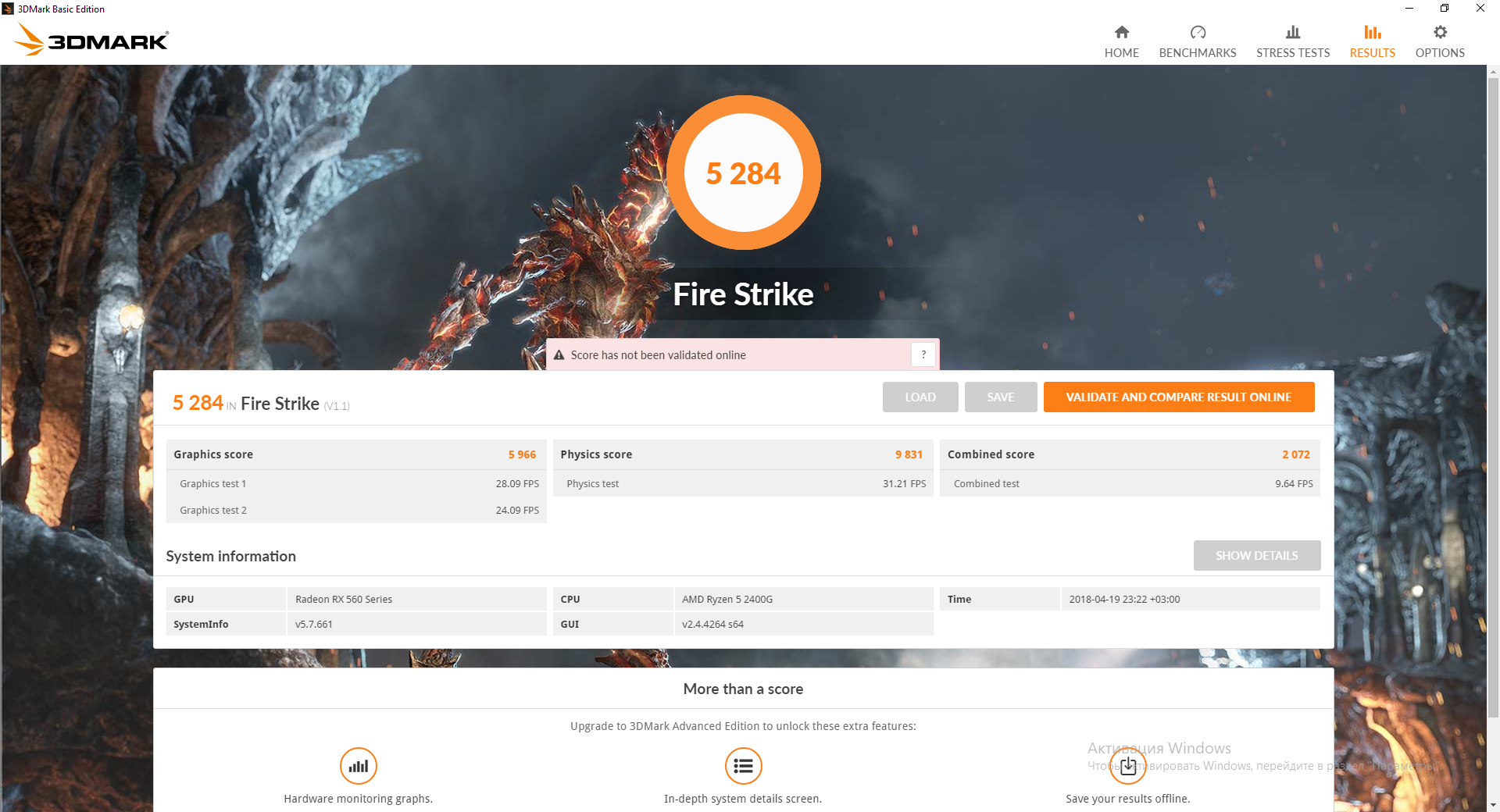Open the Stress Tests chart icon
The height and width of the screenshot is (812, 1500).
pyautogui.click(x=1293, y=32)
